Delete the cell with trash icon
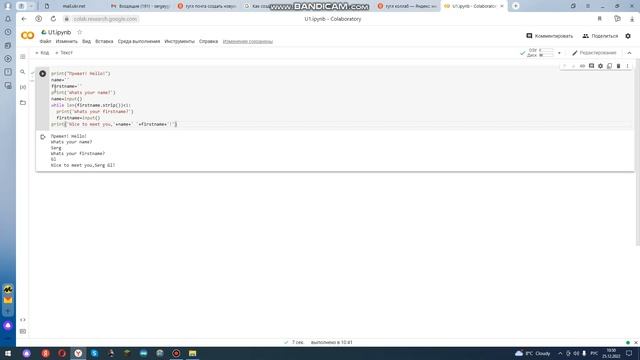This screenshot has width=640, height=360. [x=618, y=66]
